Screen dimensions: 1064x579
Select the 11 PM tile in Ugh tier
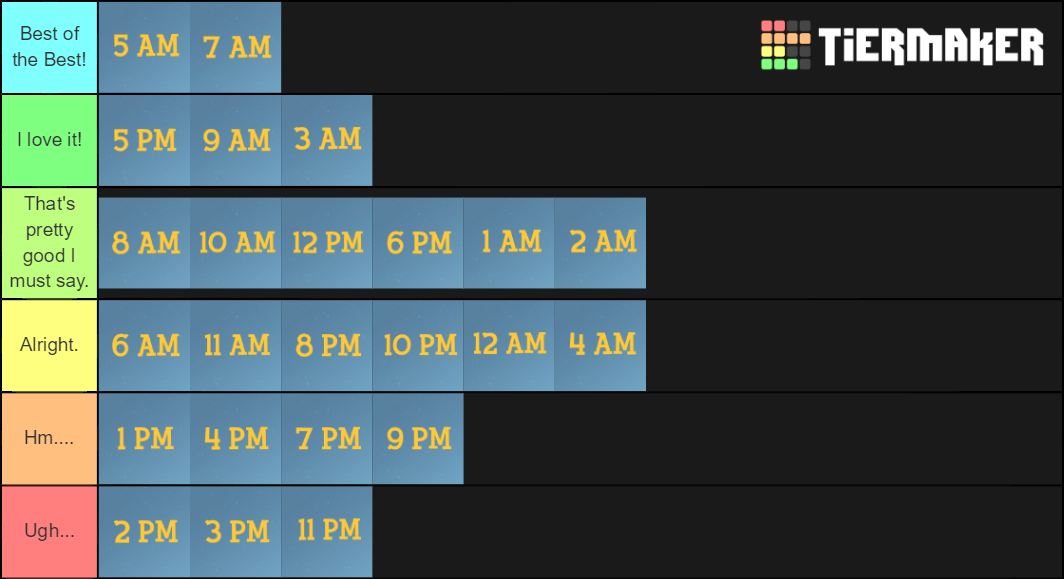[327, 531]
